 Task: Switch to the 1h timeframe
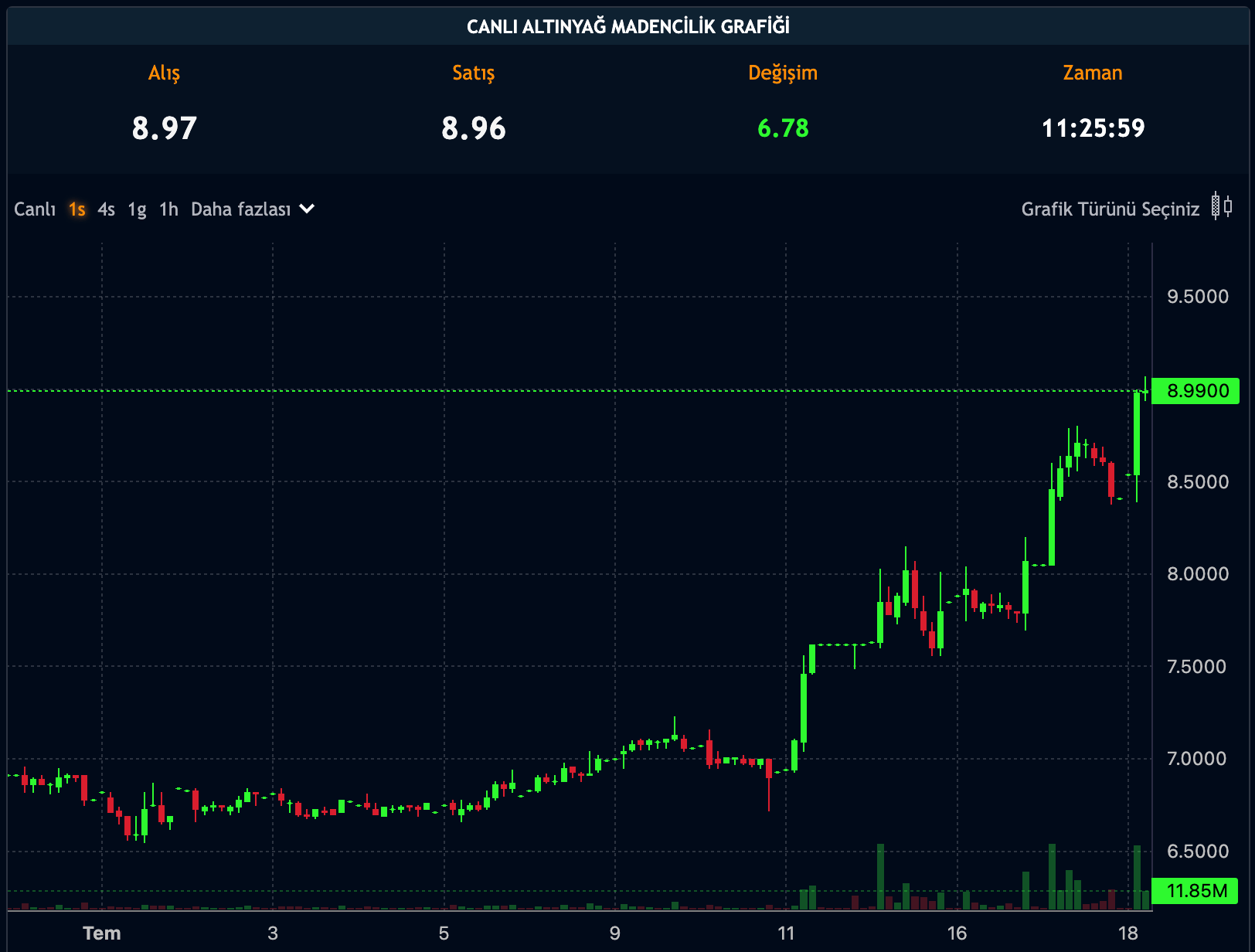click(x=168, y=209)
